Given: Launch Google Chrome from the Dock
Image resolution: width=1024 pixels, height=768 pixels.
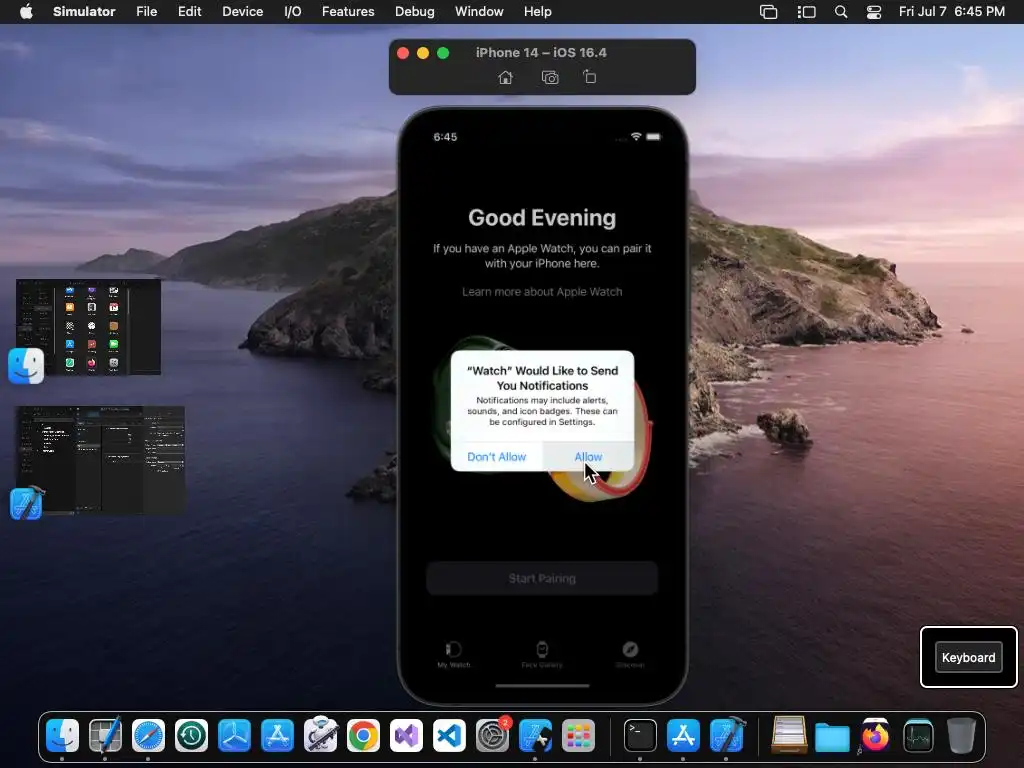Looking at the screenshot, I should [x=364, y=737].
